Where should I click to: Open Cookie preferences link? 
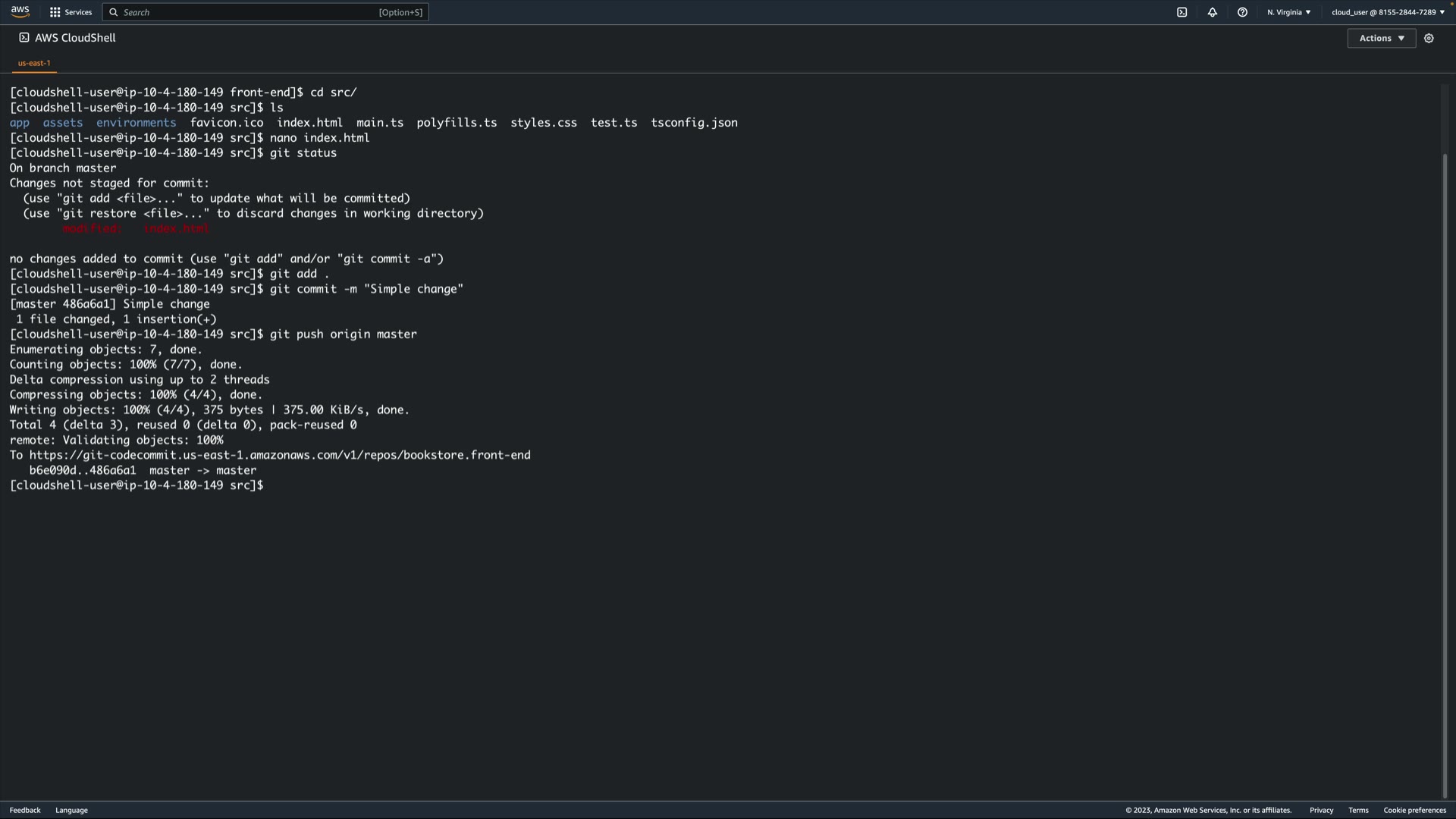(1414, 810)
